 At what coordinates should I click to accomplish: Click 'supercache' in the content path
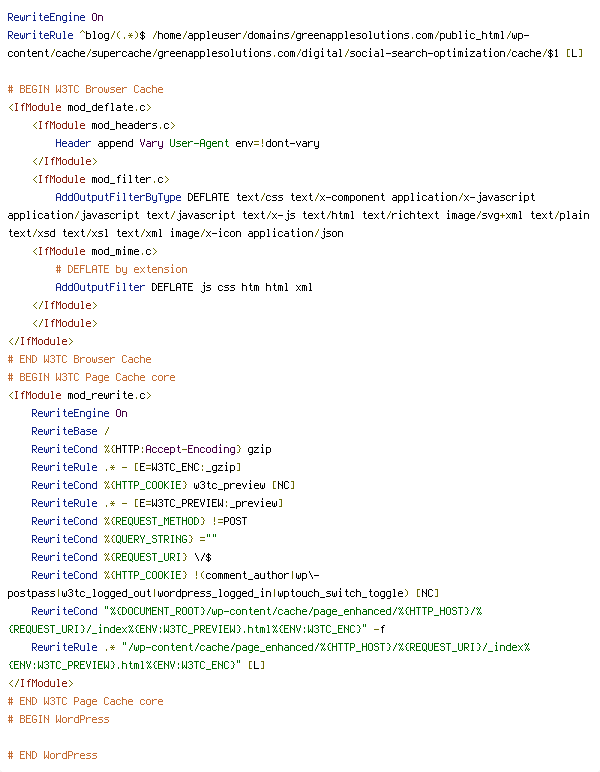pyautogui.click(x=121, y=53)
